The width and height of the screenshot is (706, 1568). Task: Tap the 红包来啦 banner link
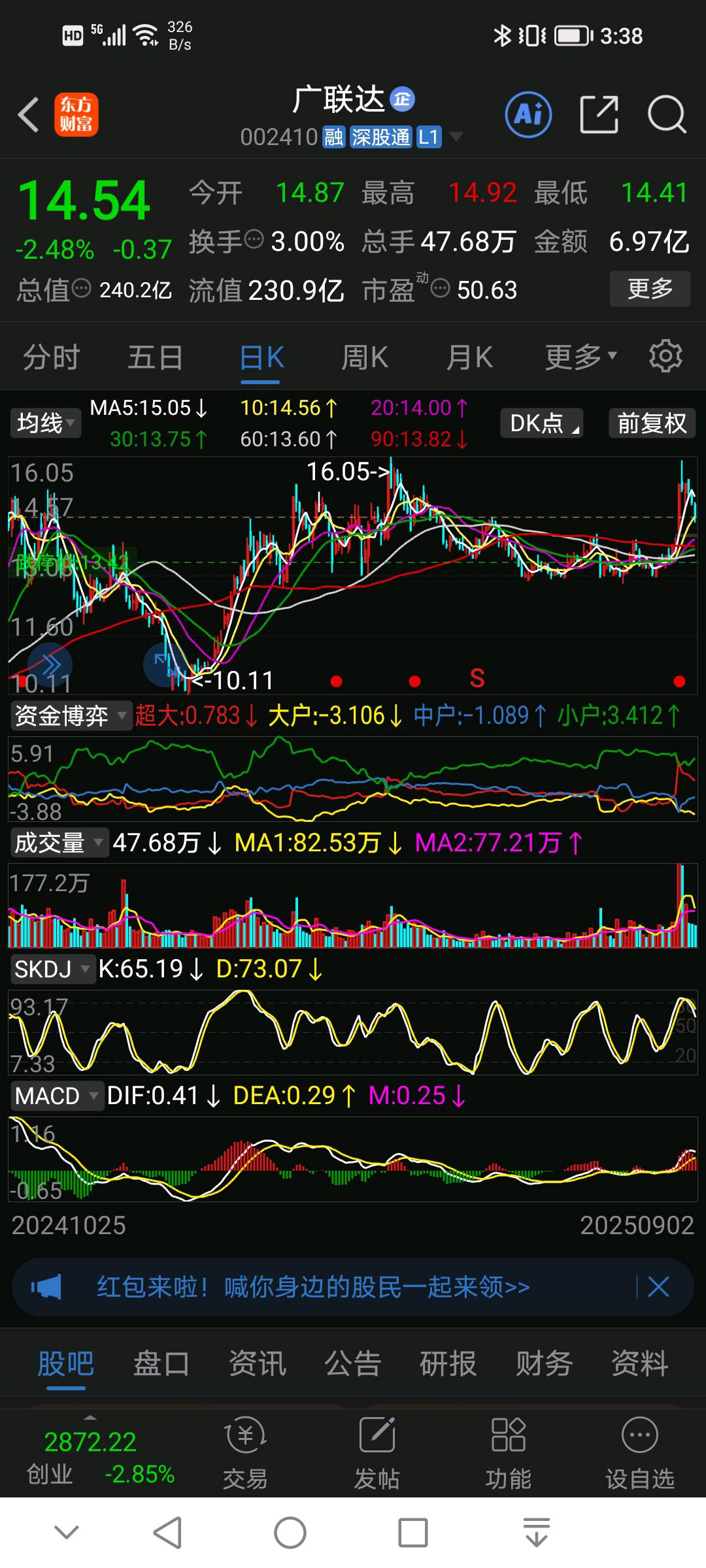click(x=313, y=1287)
